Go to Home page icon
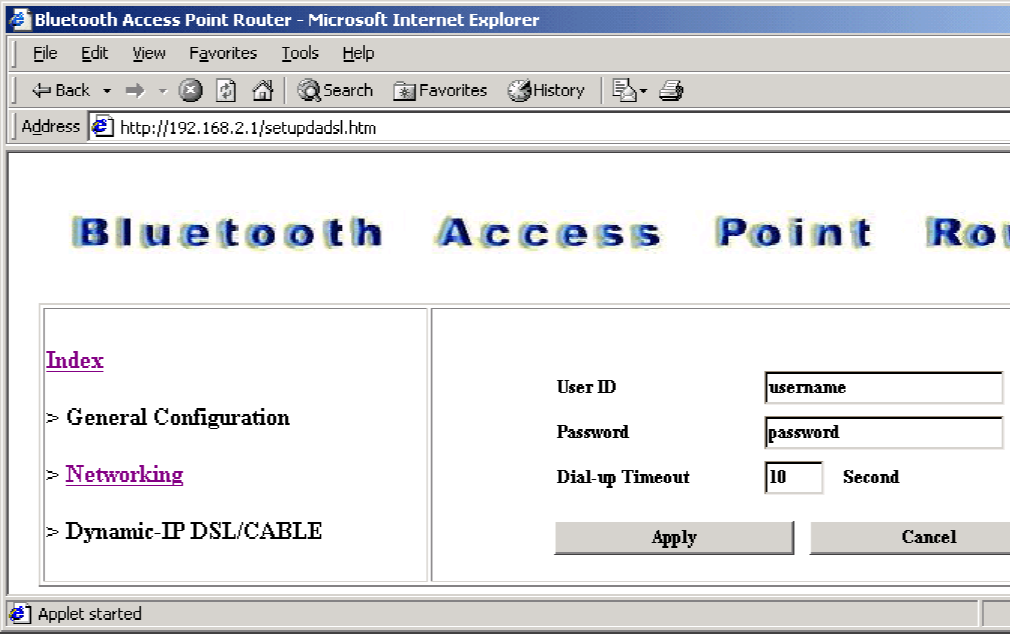 click(262, 91)
